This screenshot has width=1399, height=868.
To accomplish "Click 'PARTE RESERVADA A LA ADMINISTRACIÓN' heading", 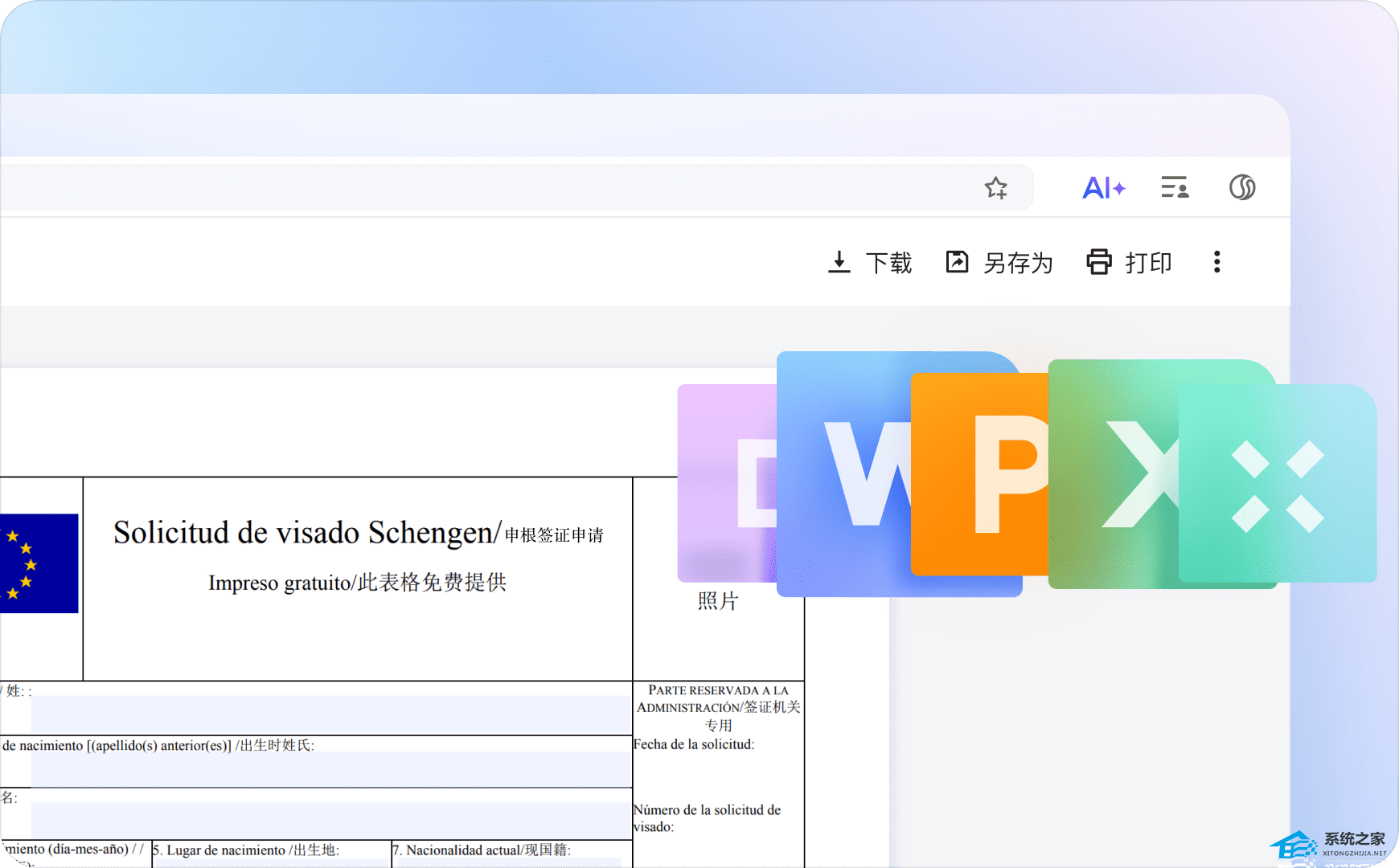I will (x=719, y=698).
